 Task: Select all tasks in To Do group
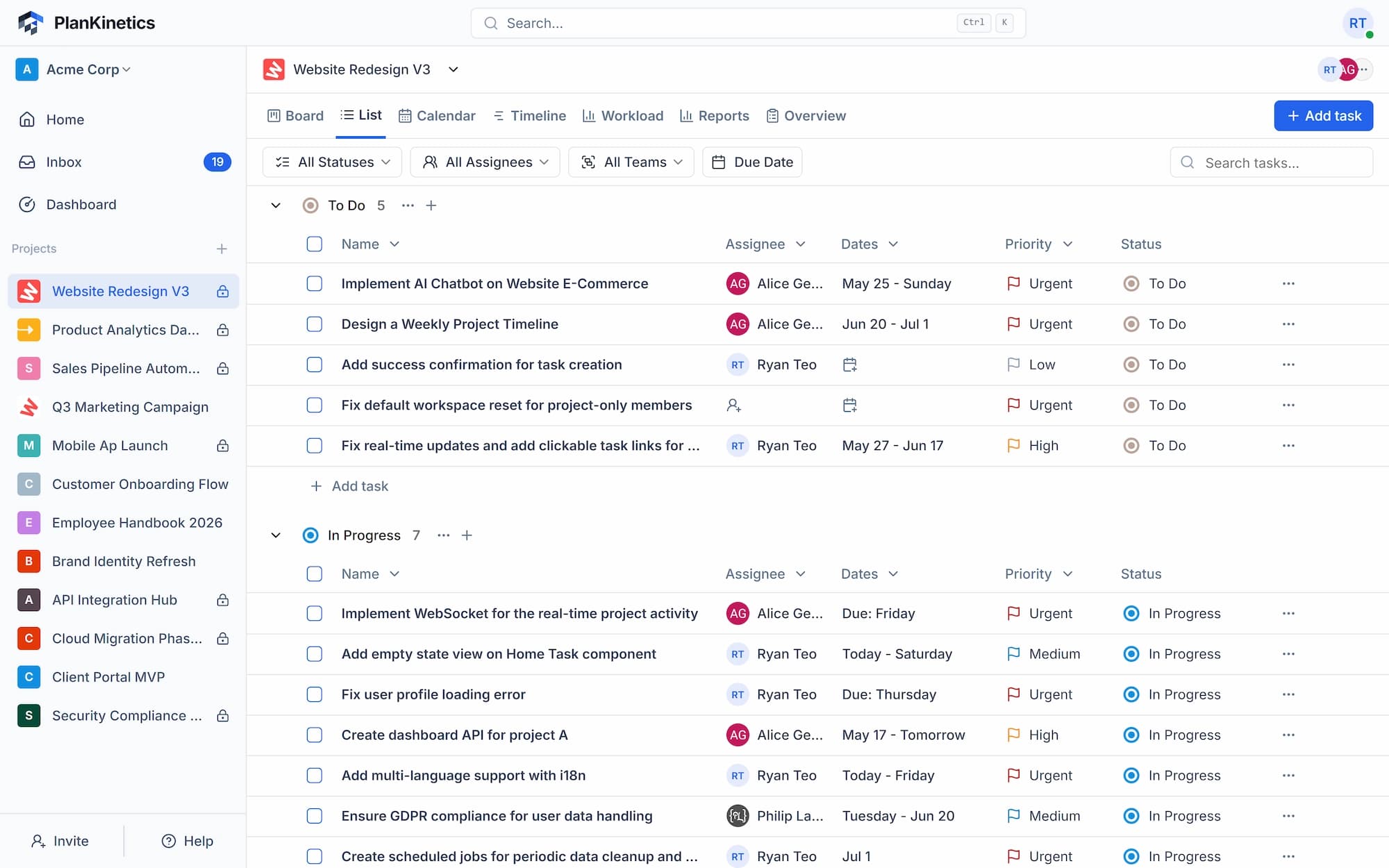pos(315,244)
